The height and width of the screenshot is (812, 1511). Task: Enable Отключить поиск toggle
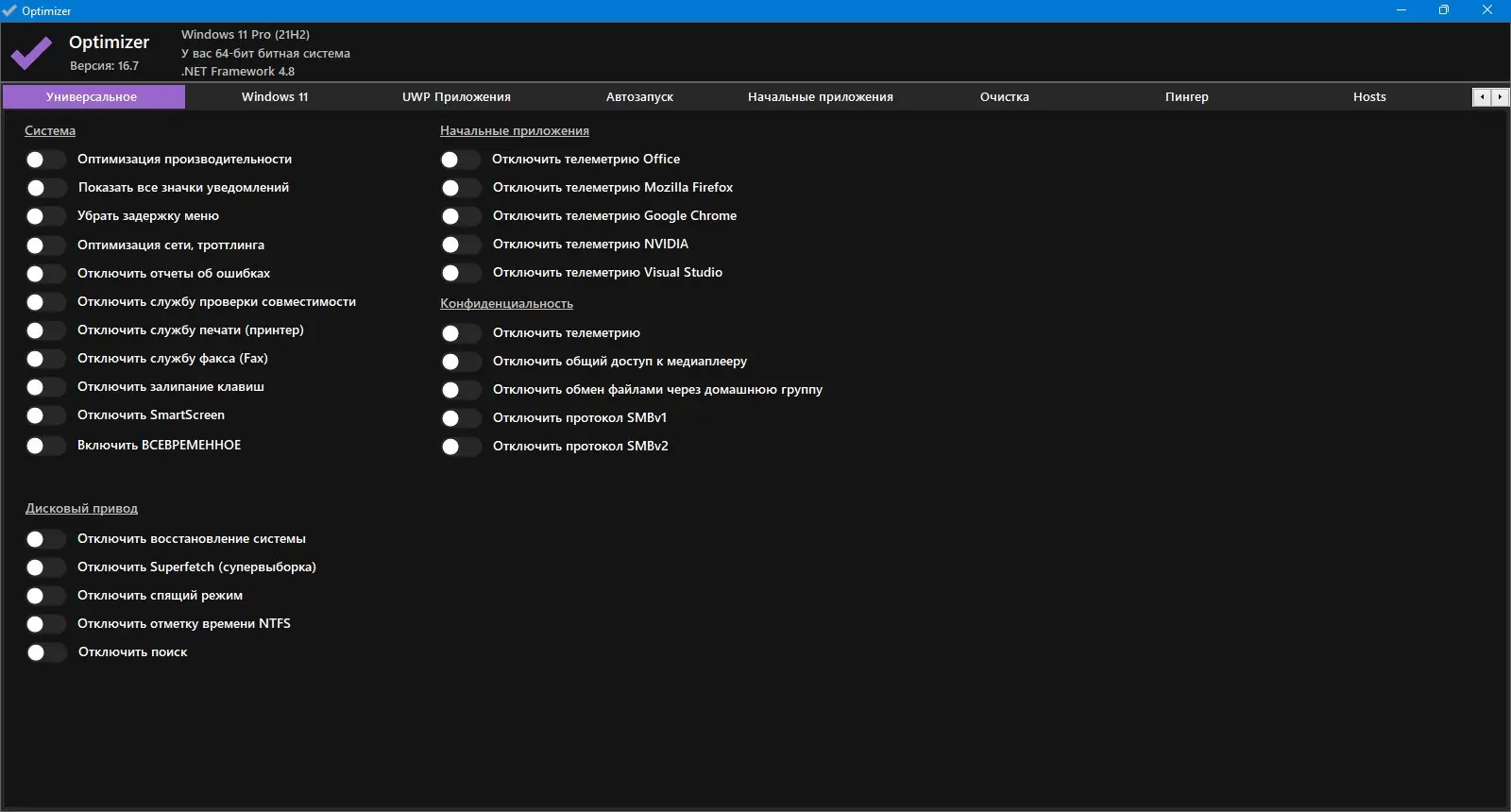tap(45, 652)
